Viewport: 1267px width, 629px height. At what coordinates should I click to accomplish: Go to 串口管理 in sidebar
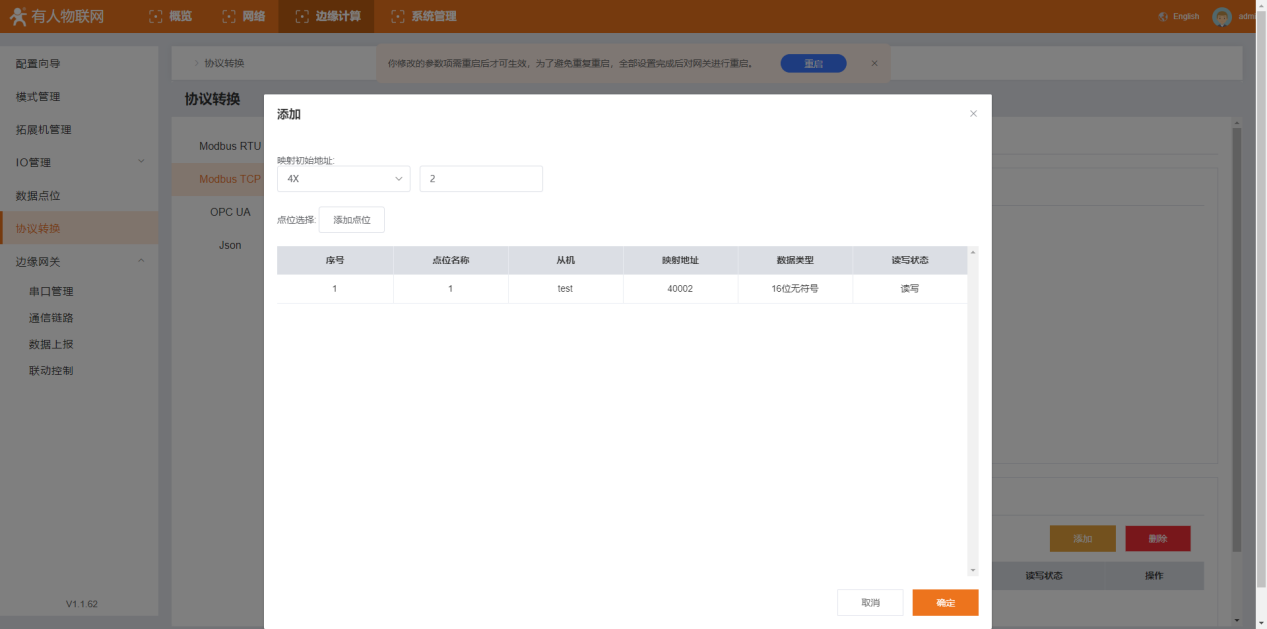point(51,291)
